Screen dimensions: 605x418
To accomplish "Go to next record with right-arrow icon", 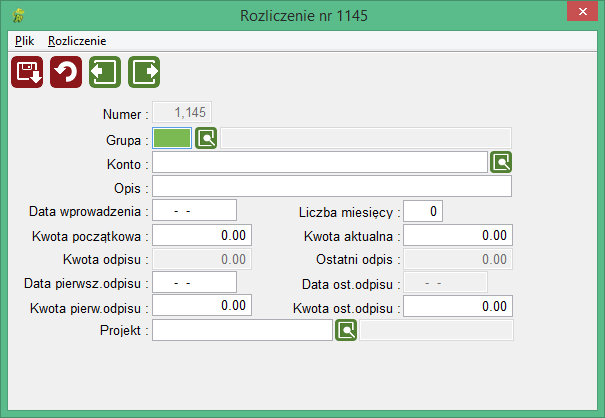I will tap(144, 72).
